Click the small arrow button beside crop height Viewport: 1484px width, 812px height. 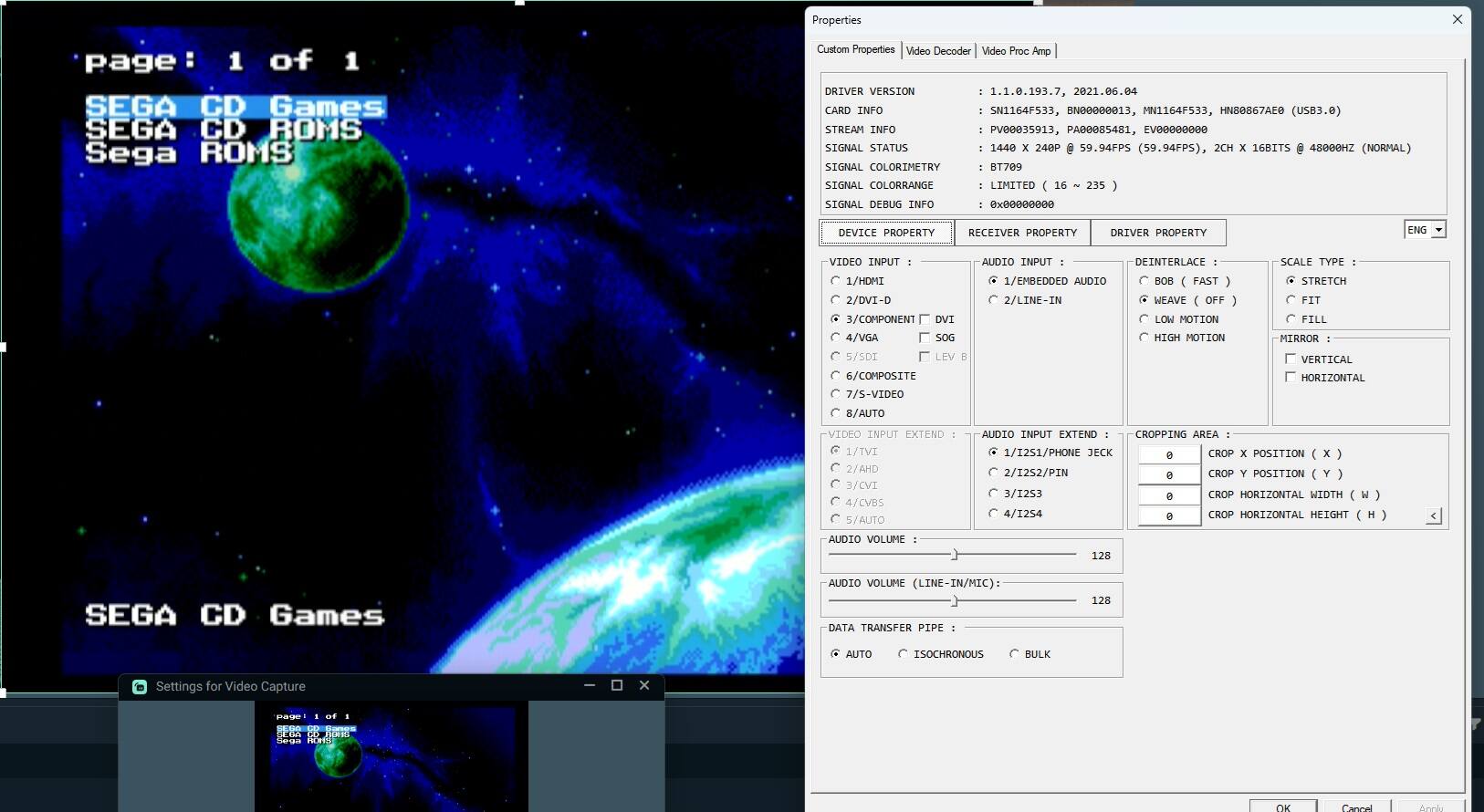(1434, 516)
